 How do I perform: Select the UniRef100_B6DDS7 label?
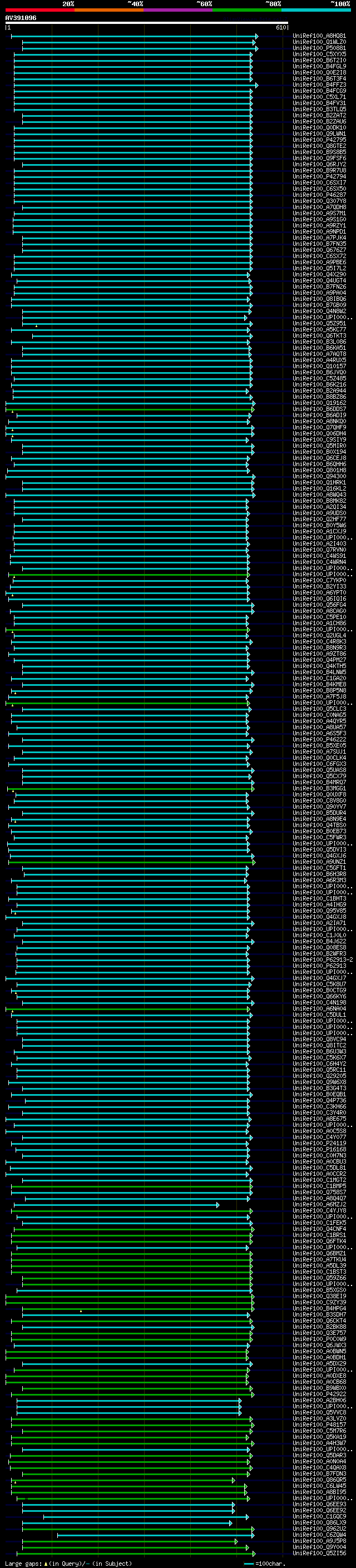(319, 409)
